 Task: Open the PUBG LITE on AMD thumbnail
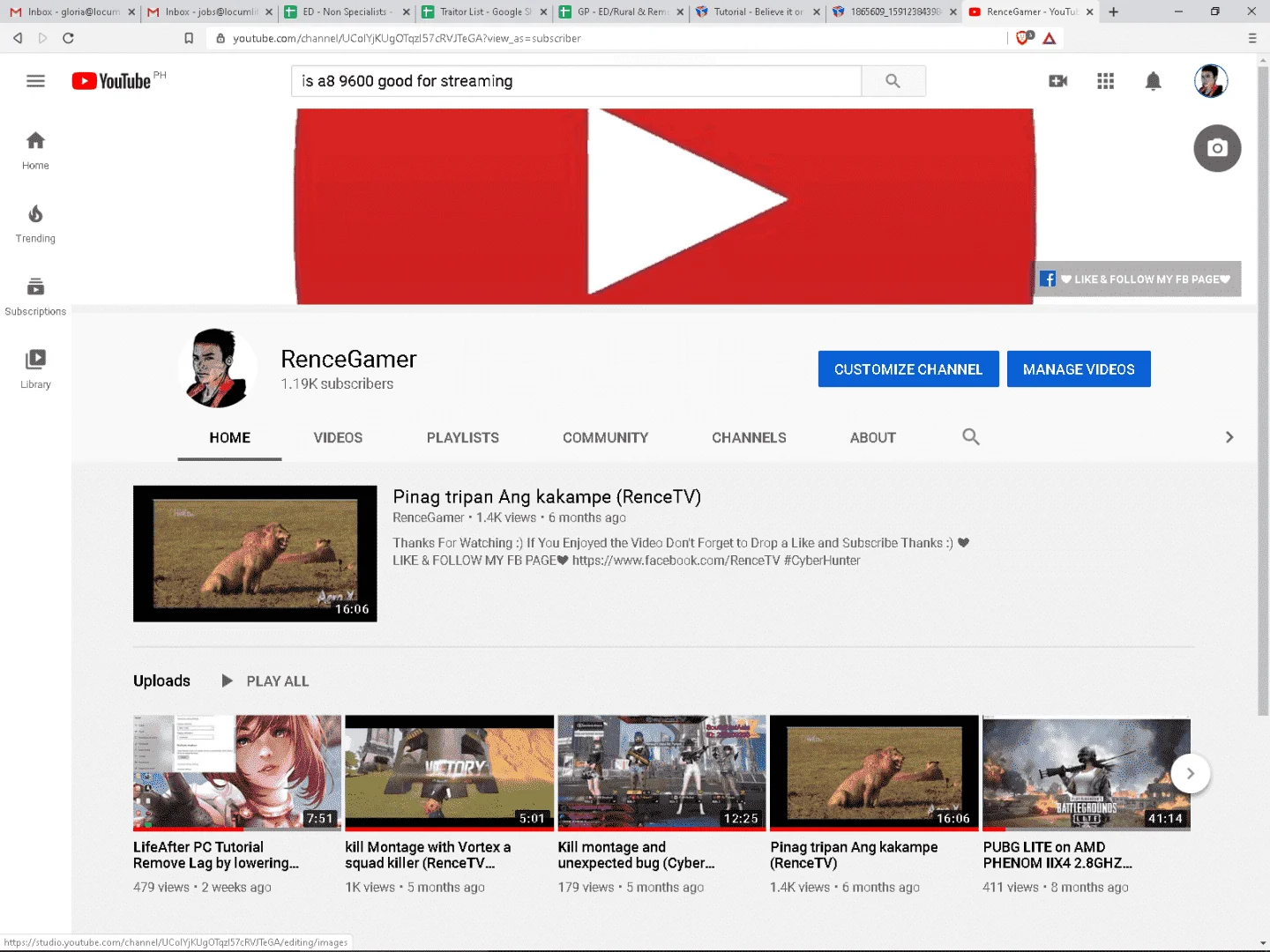1087,773
